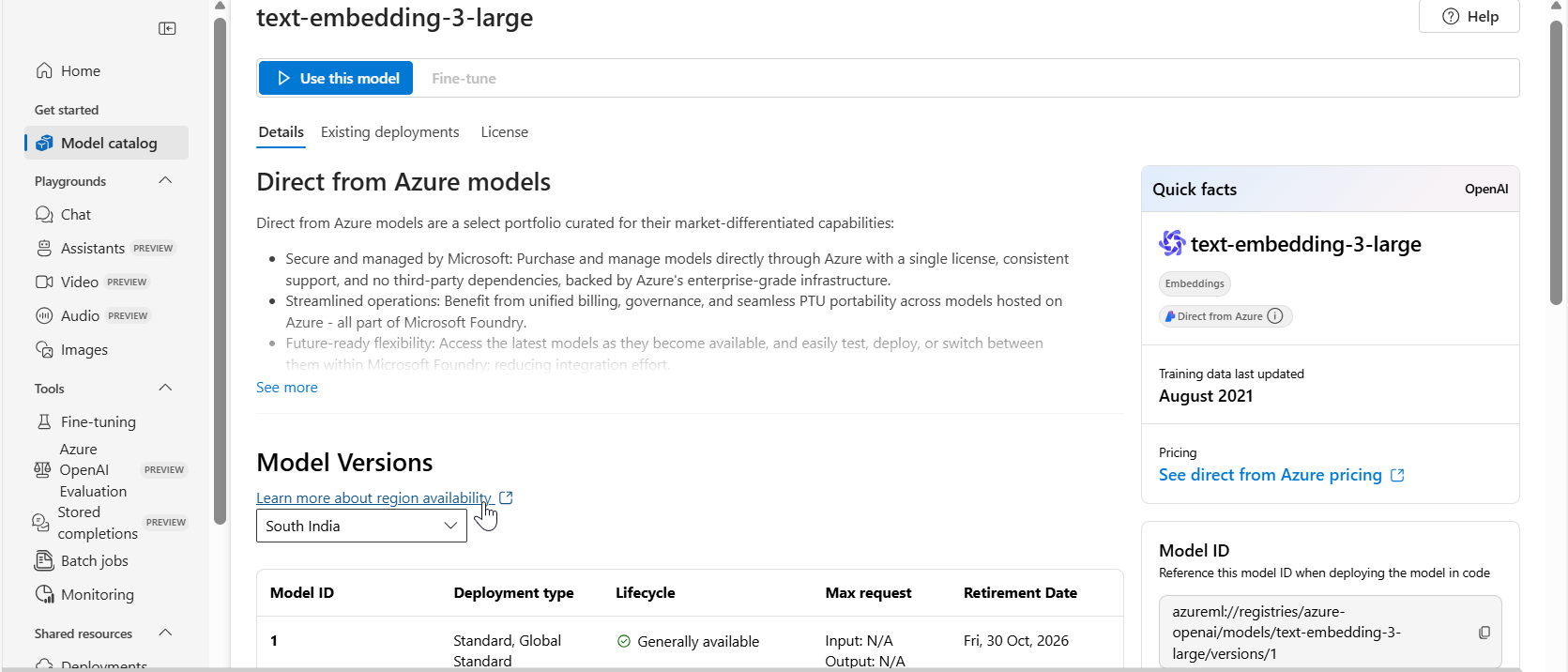Switch to the License tab
Image resolution: width=1568 pixels, height=672 pixels.
[x=505, y=132]
